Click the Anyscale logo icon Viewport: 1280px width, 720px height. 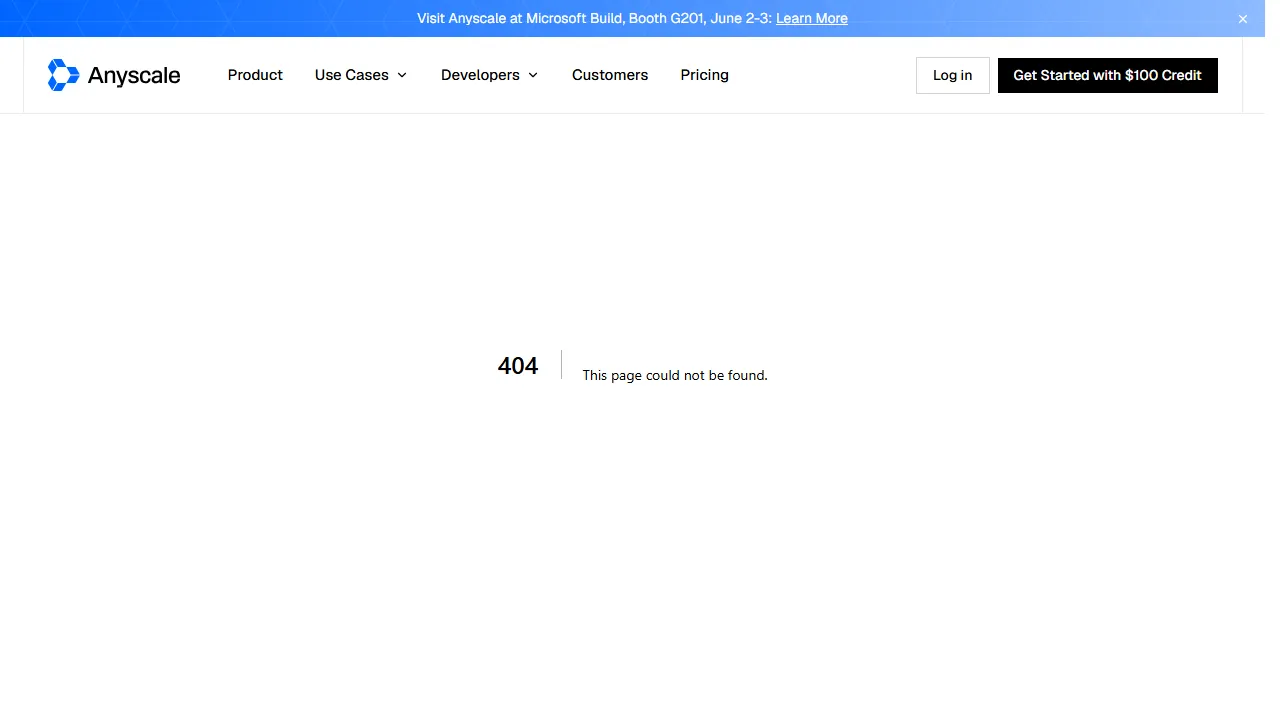point(63,75)
